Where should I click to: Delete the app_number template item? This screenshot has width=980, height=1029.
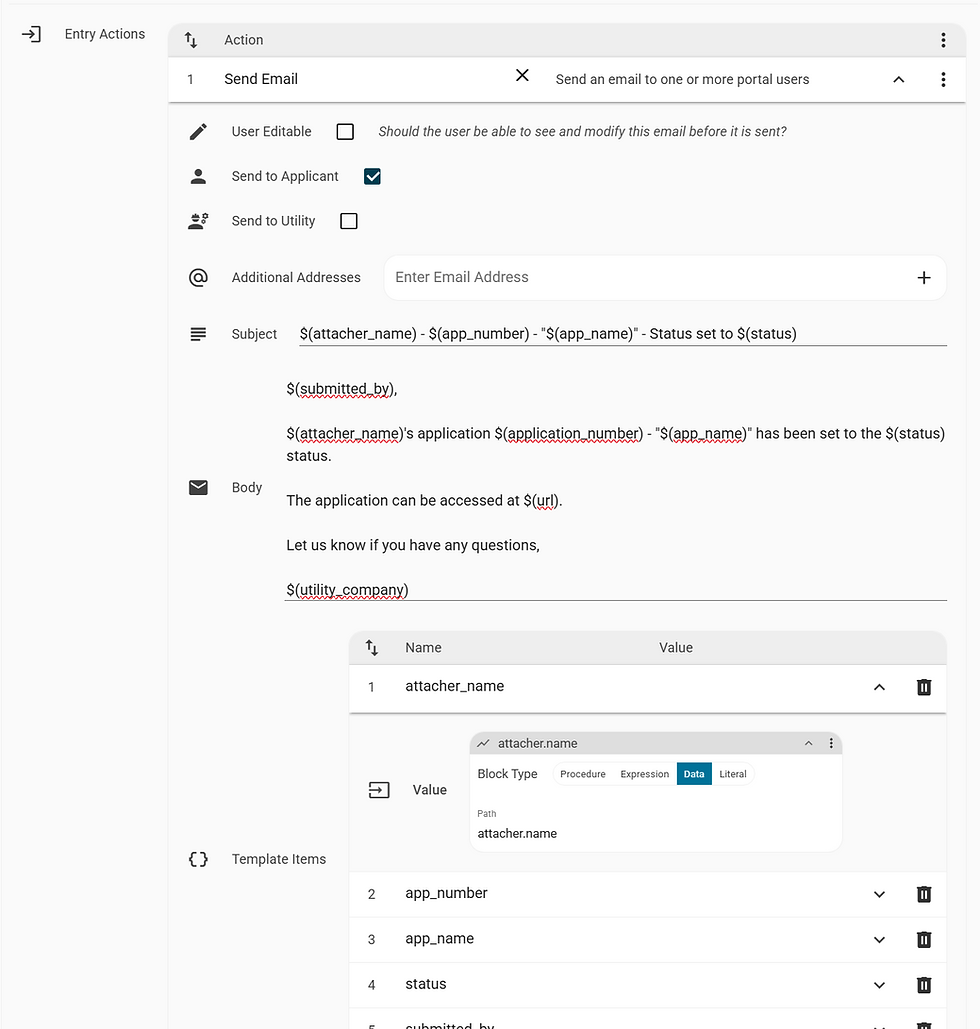(924, 894)
